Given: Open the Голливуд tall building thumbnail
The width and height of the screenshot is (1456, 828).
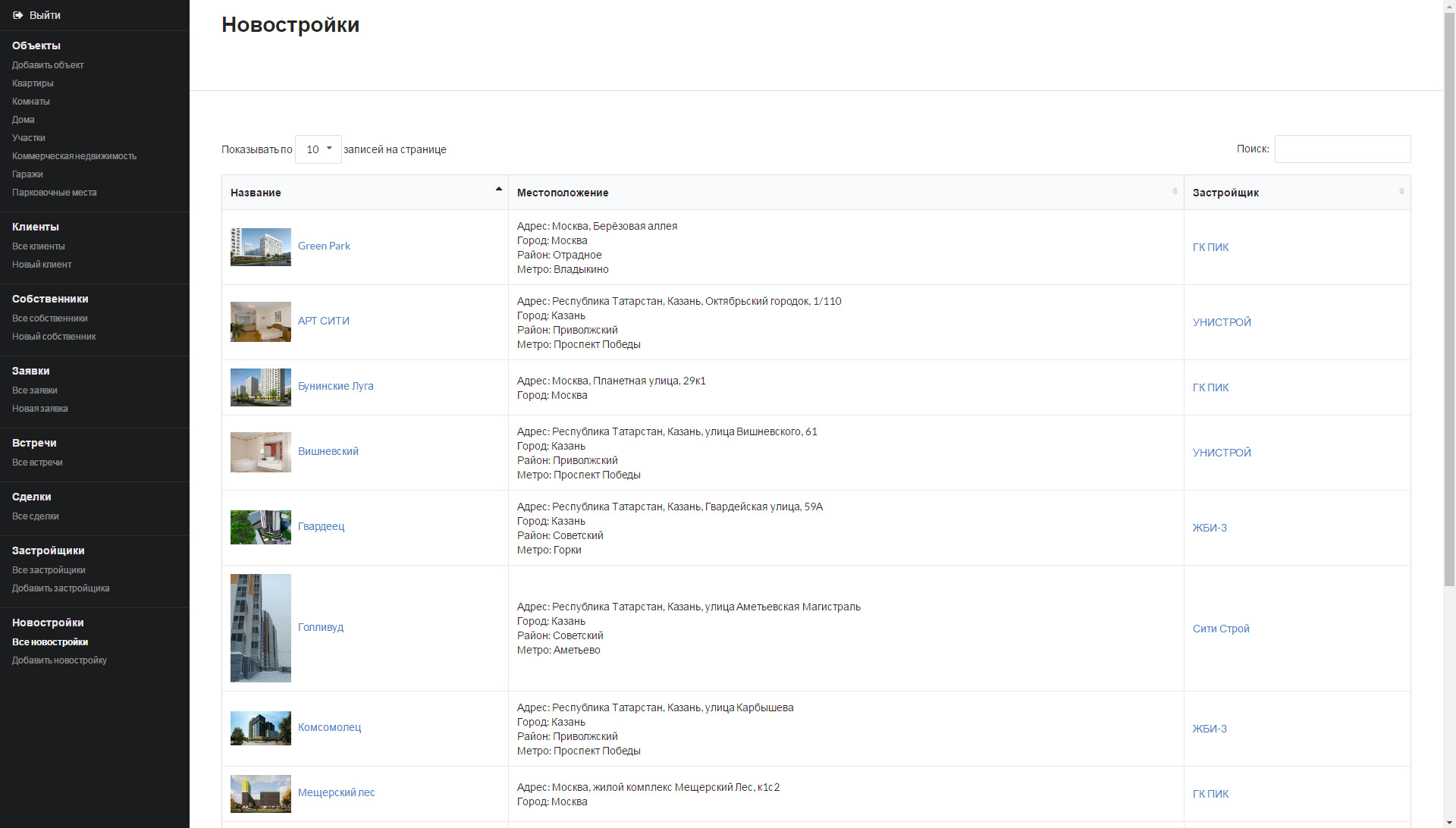Looking at the screenshot, I should [260, 628].
